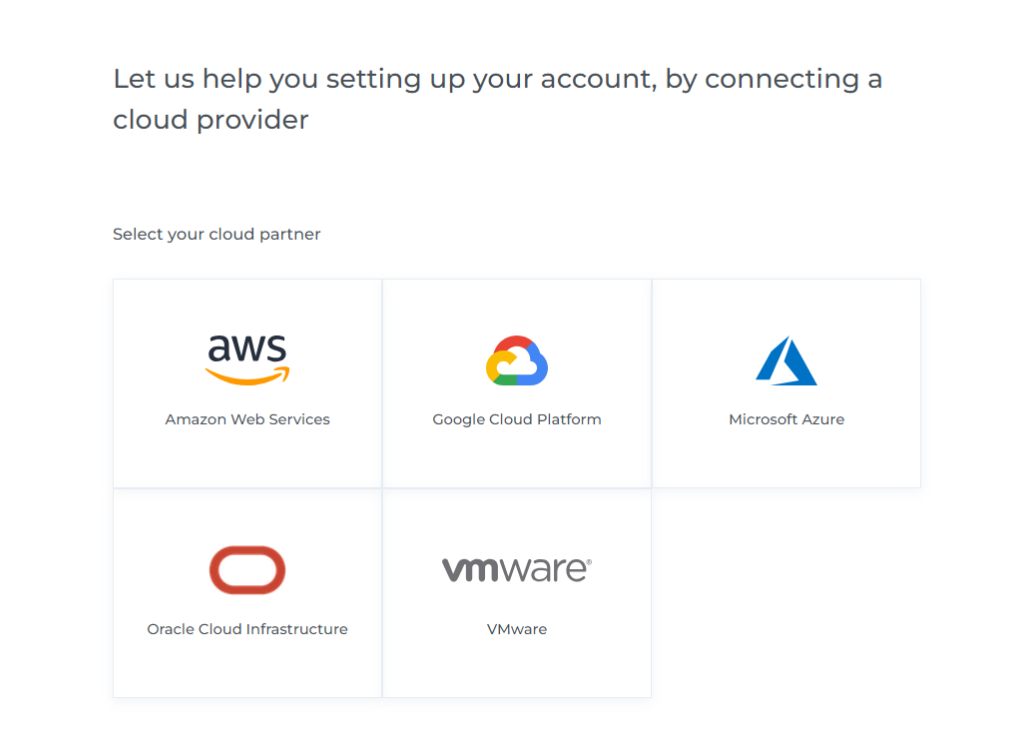
Task: Click the red Oracle oval logo
Action: click(247, 570)
